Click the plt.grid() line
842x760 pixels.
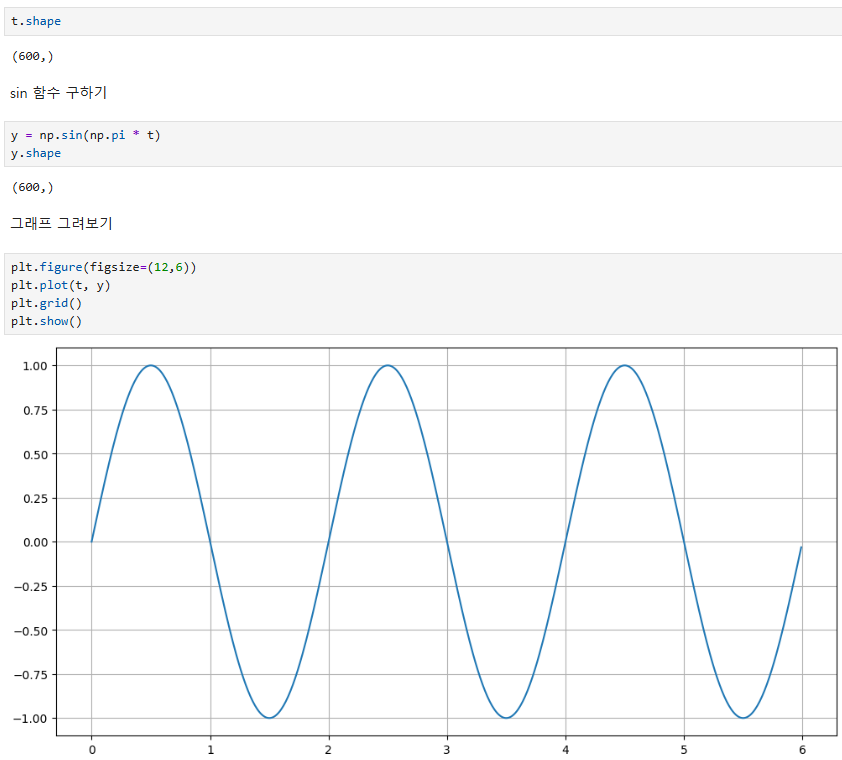[46, 303]
